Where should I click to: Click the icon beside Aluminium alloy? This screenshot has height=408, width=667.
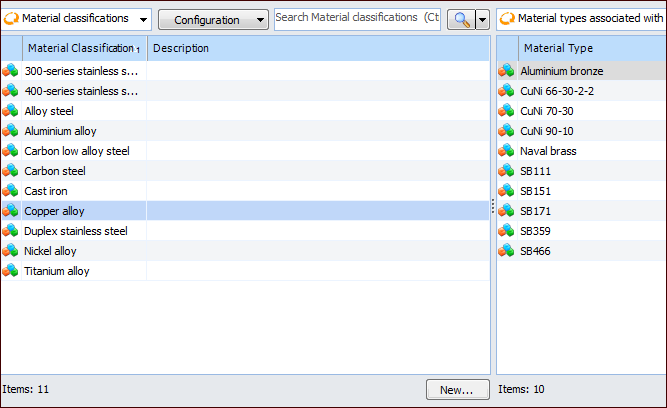10,131
